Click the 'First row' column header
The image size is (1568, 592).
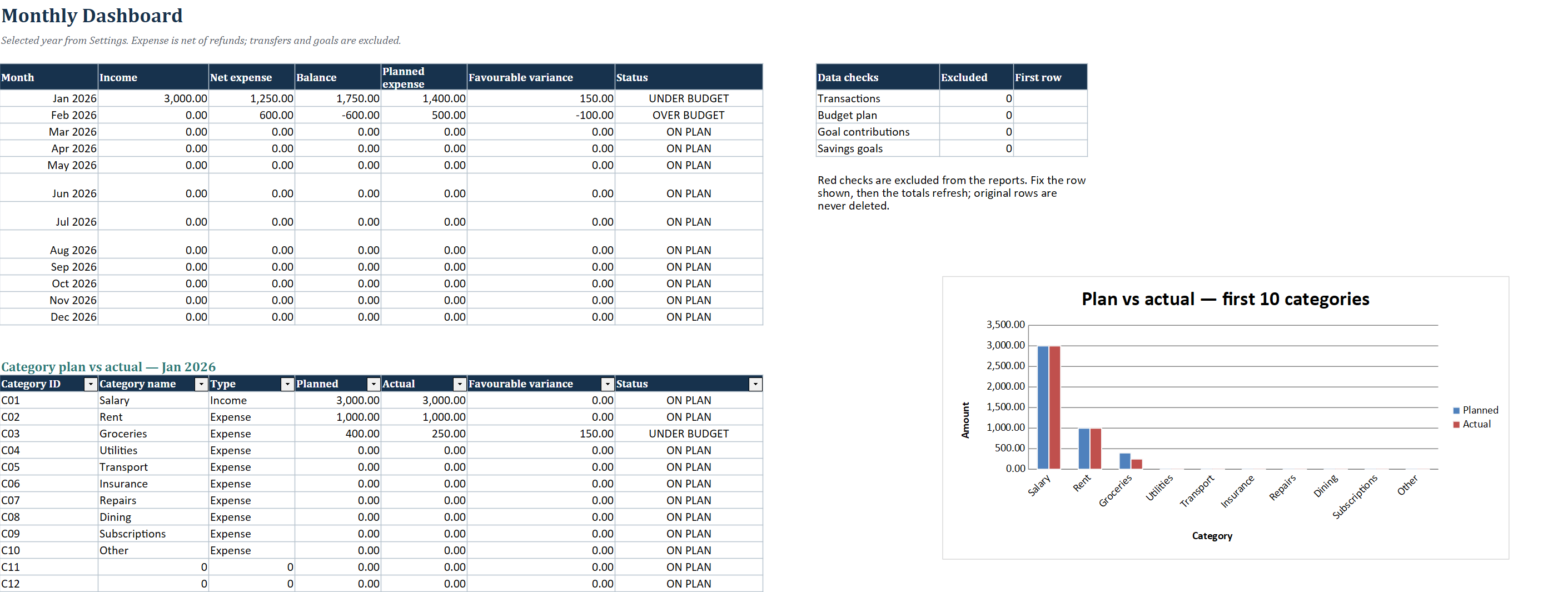click(1050, 77)
